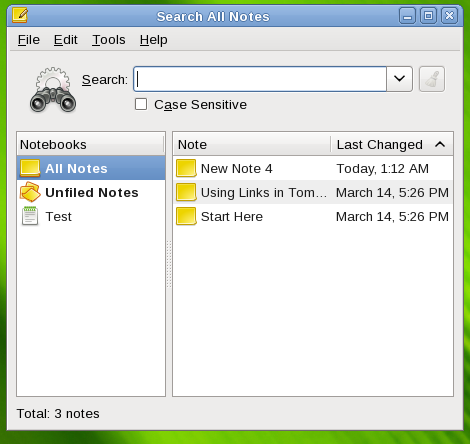
Task: Click the Using Links in Tomboy note icon
Action: [x=186, y=192]
